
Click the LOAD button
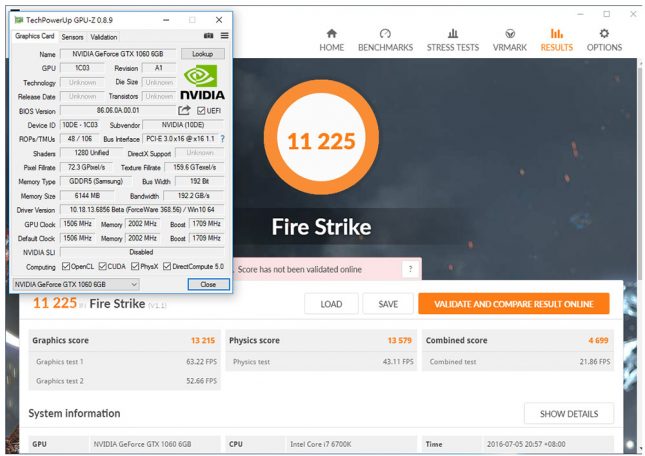coord(331,304)
